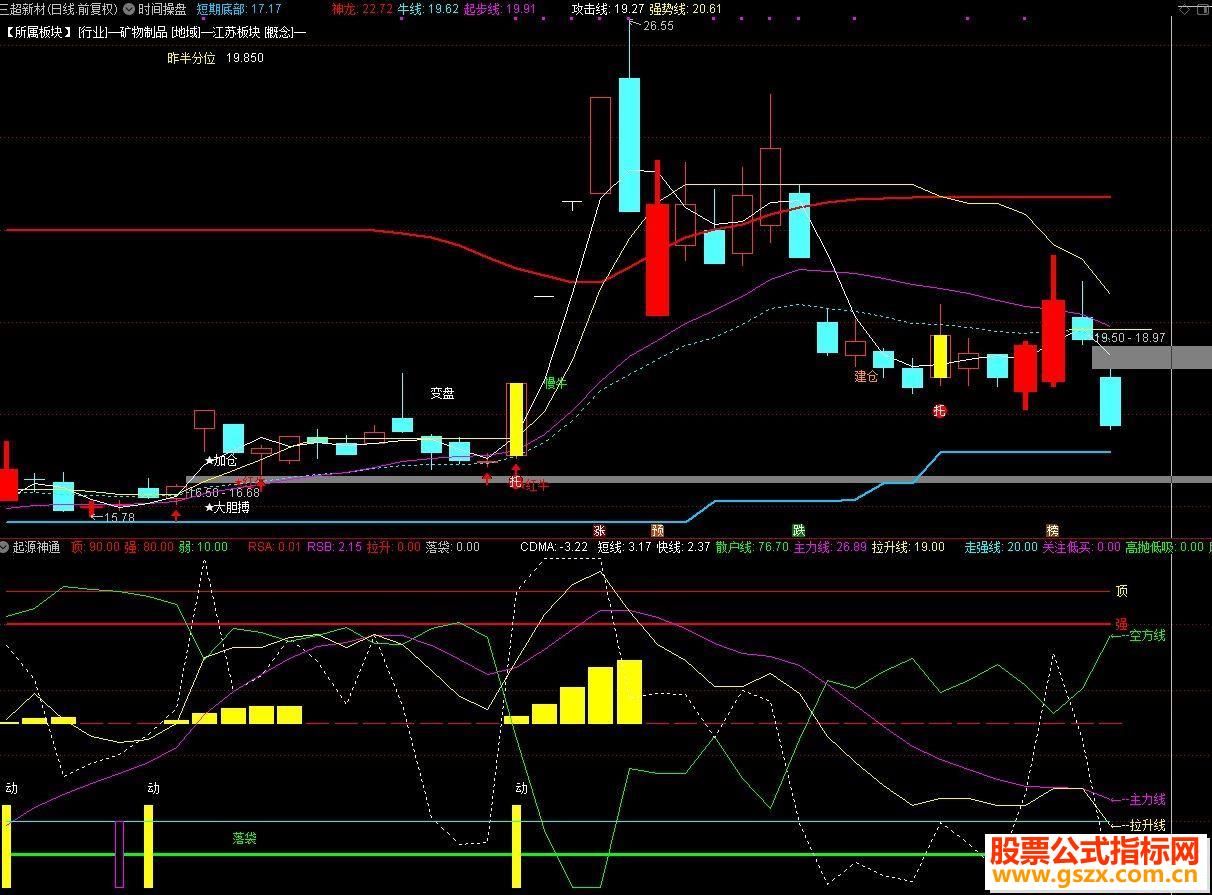
Task: Select the 昨半分位 19.850 label
Action: tap(216, 58)
